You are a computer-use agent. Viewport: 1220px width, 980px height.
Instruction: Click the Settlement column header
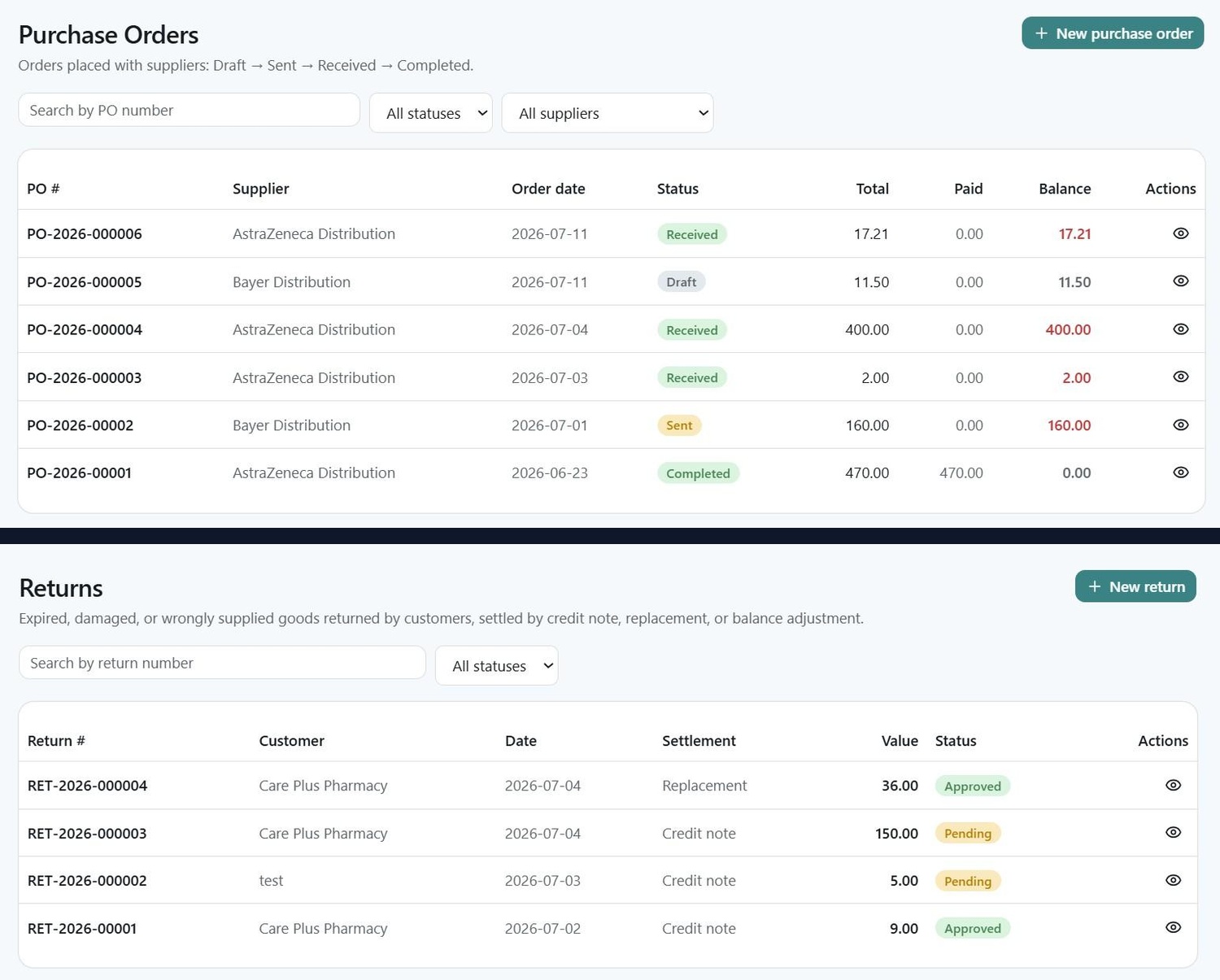click(699, 741)
